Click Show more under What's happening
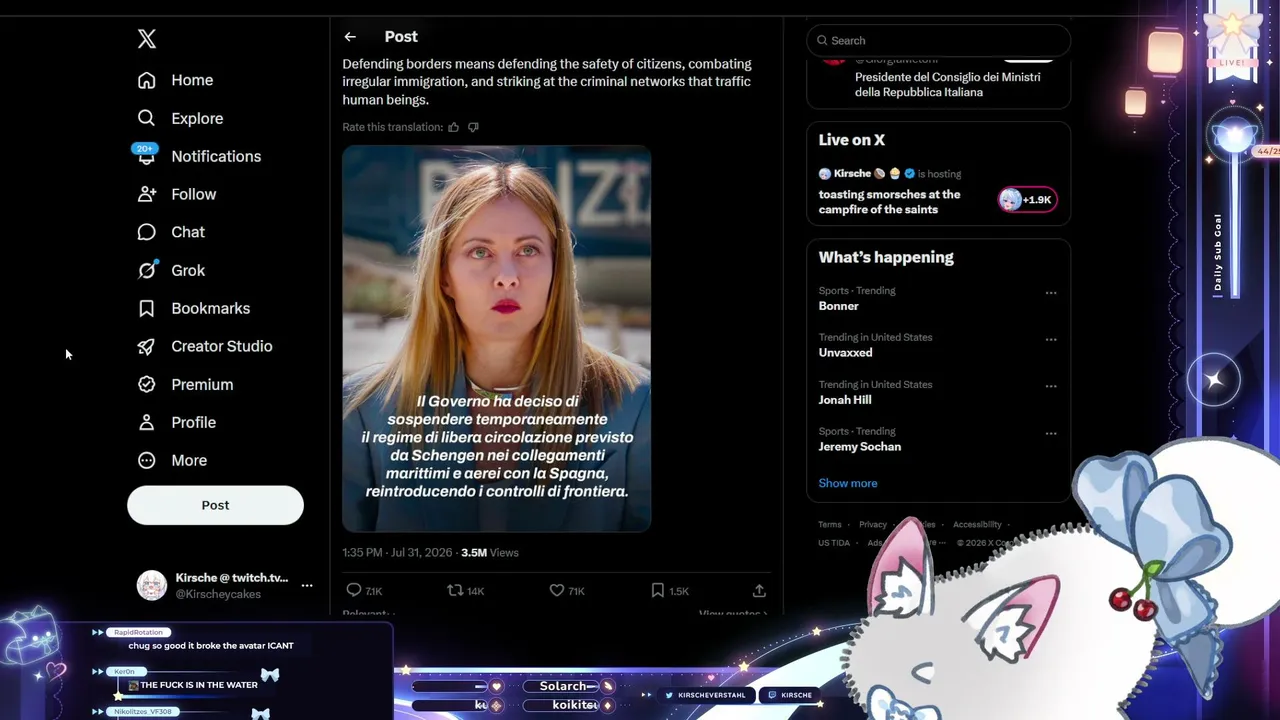 pos(848,483)
